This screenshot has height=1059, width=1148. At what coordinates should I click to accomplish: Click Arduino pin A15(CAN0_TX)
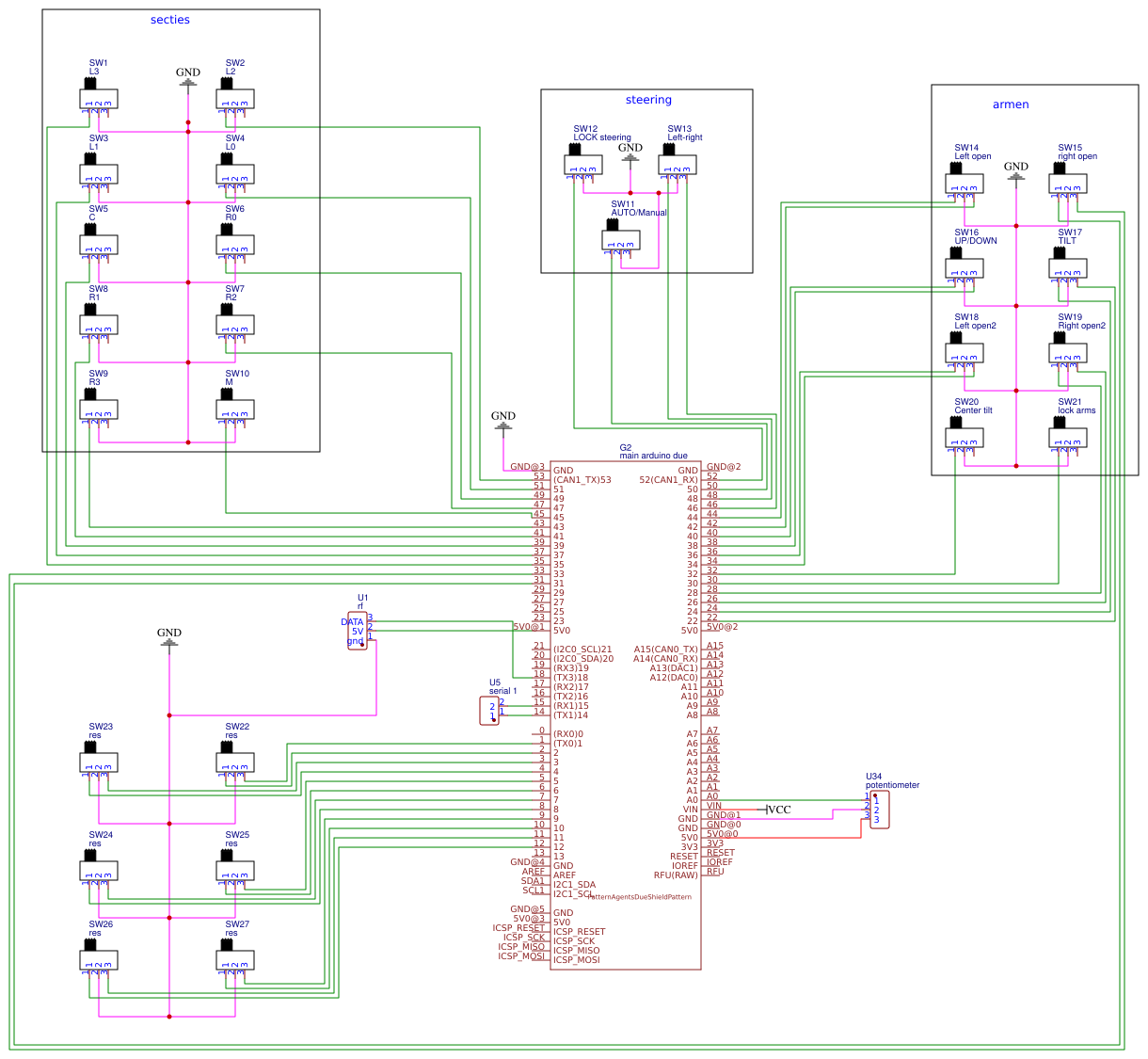666,650
